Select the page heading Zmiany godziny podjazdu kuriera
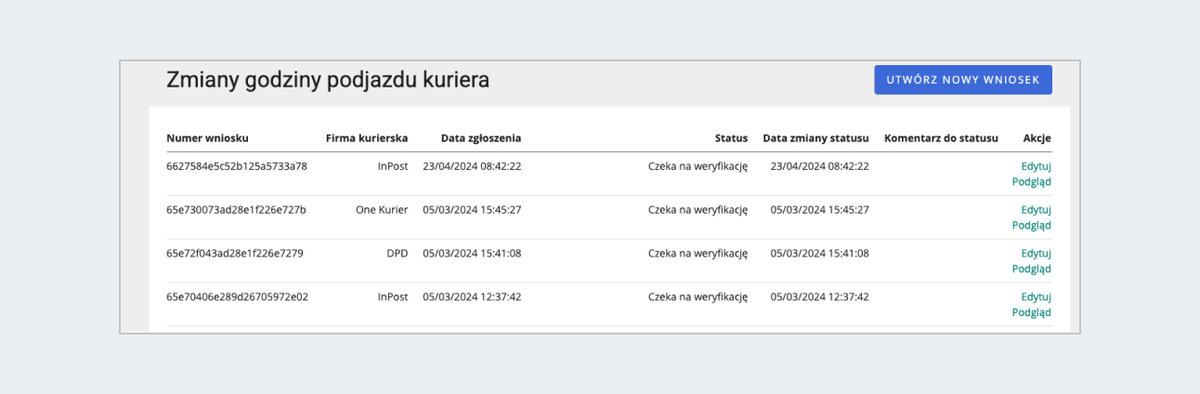Viewport: 1200px width, 394px height. [328, 80]
